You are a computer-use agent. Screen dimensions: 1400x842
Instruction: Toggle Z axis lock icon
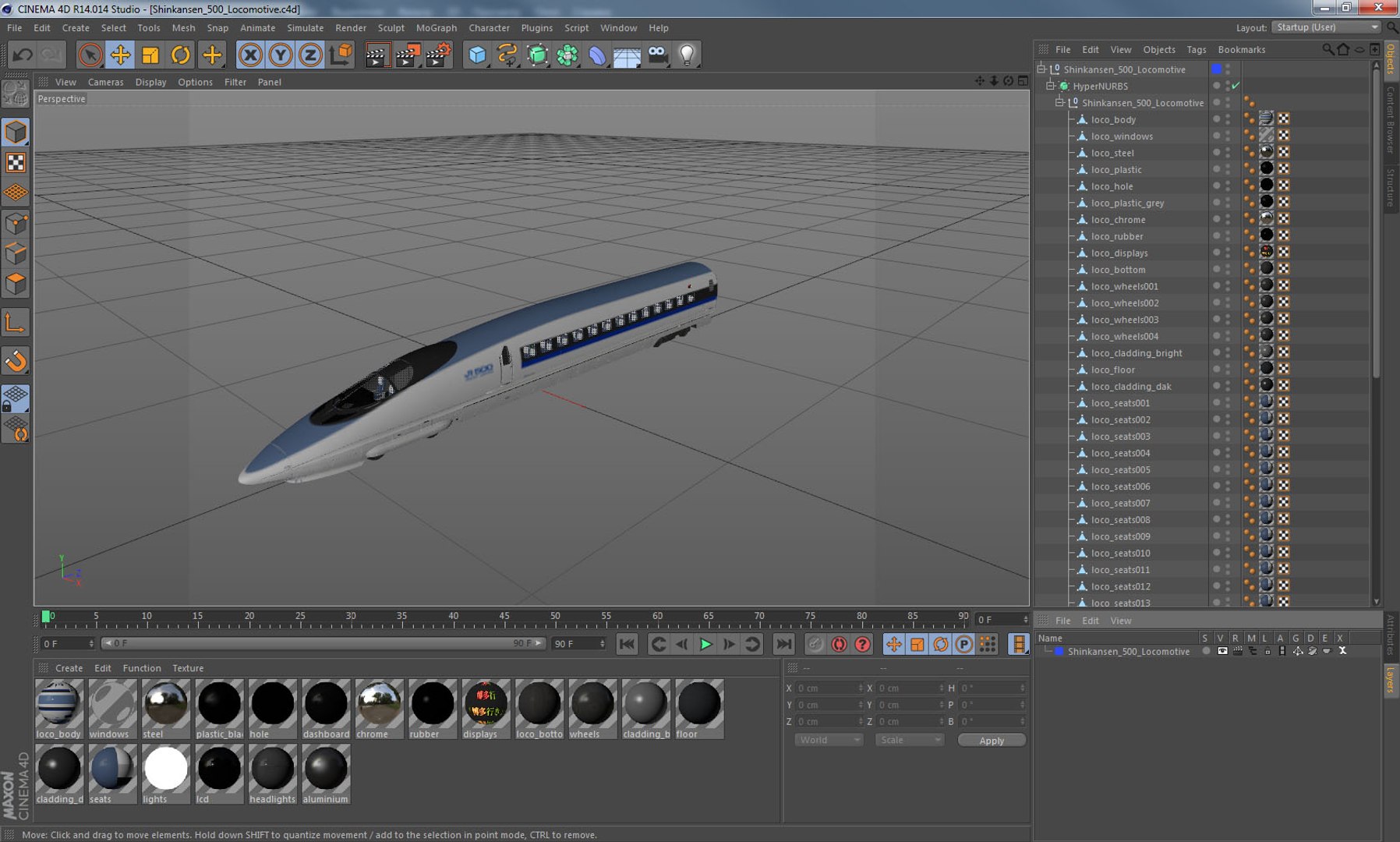pyautogui.click(x=310, y=55)
